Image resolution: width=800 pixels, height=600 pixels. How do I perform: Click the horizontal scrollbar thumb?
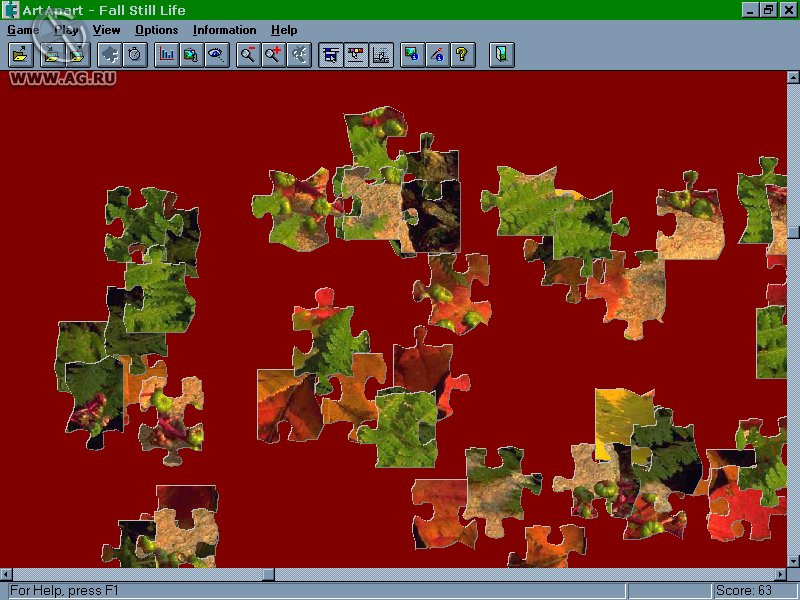click(x=269, y=574)
